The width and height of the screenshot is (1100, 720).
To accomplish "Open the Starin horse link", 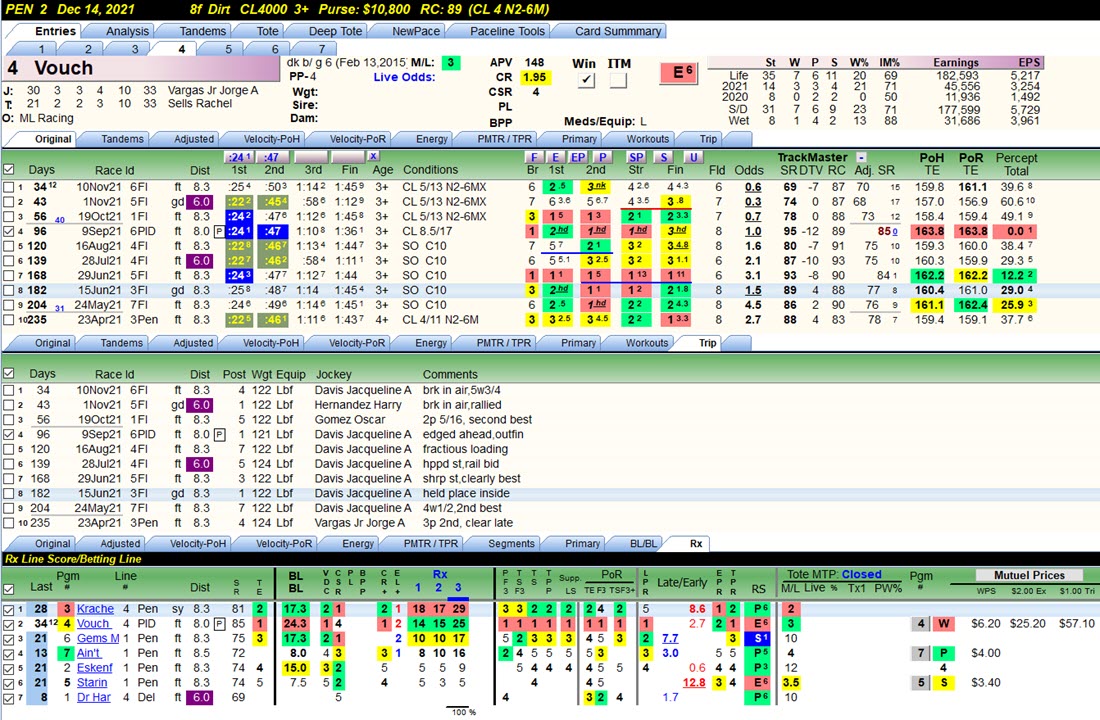I will tap(92, 683).
